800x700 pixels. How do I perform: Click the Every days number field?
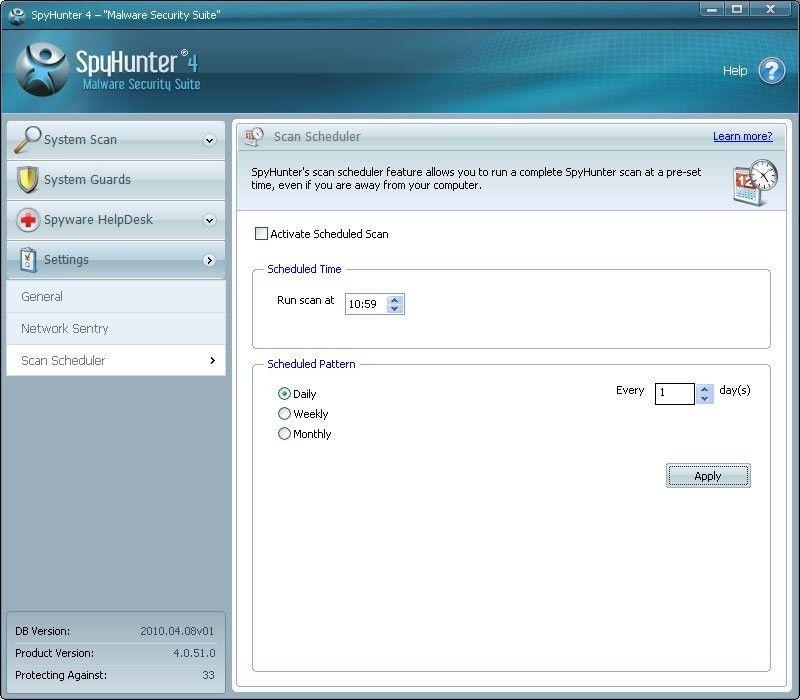[674, 393]
